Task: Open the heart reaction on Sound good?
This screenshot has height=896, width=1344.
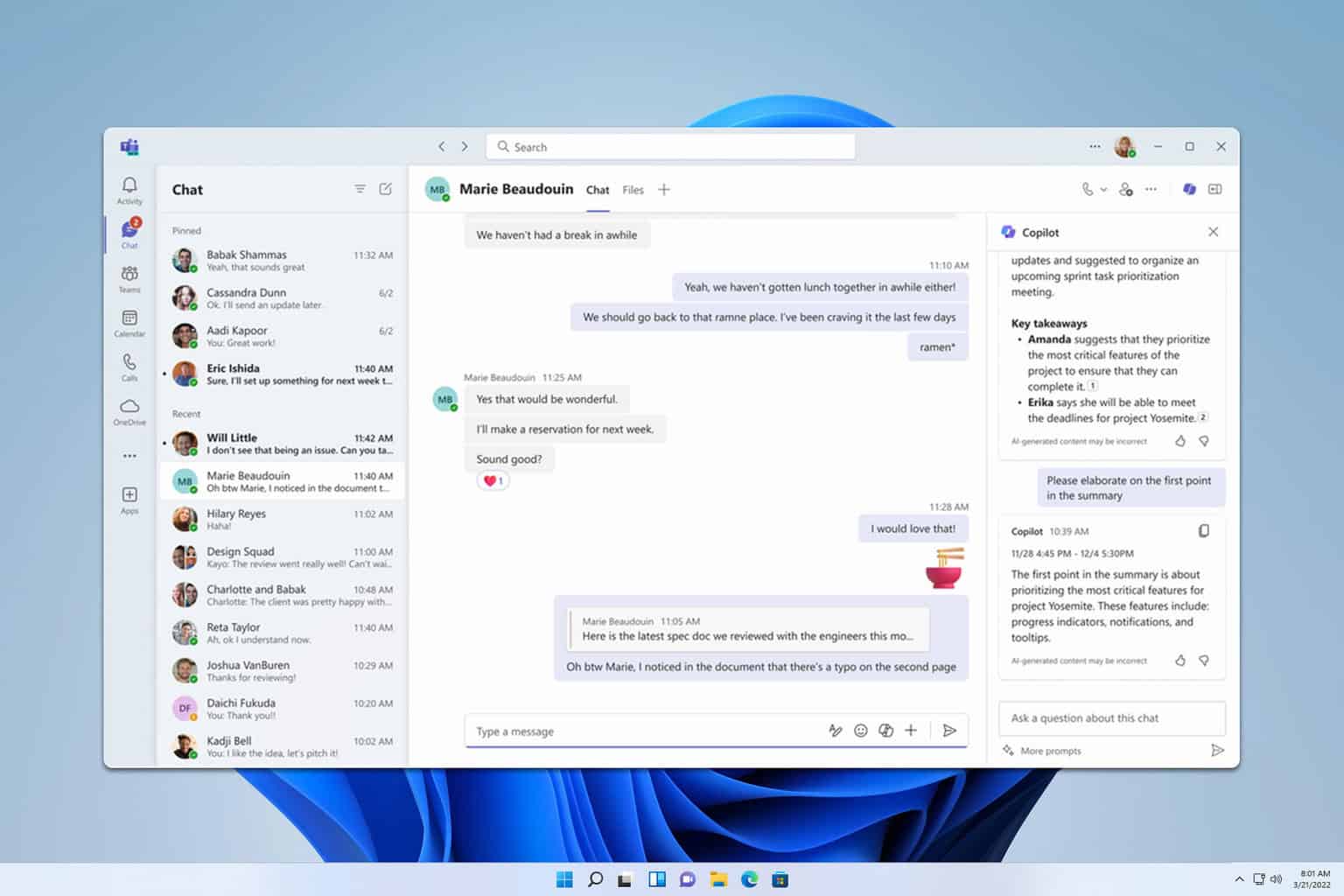Action: pos(493,480)
